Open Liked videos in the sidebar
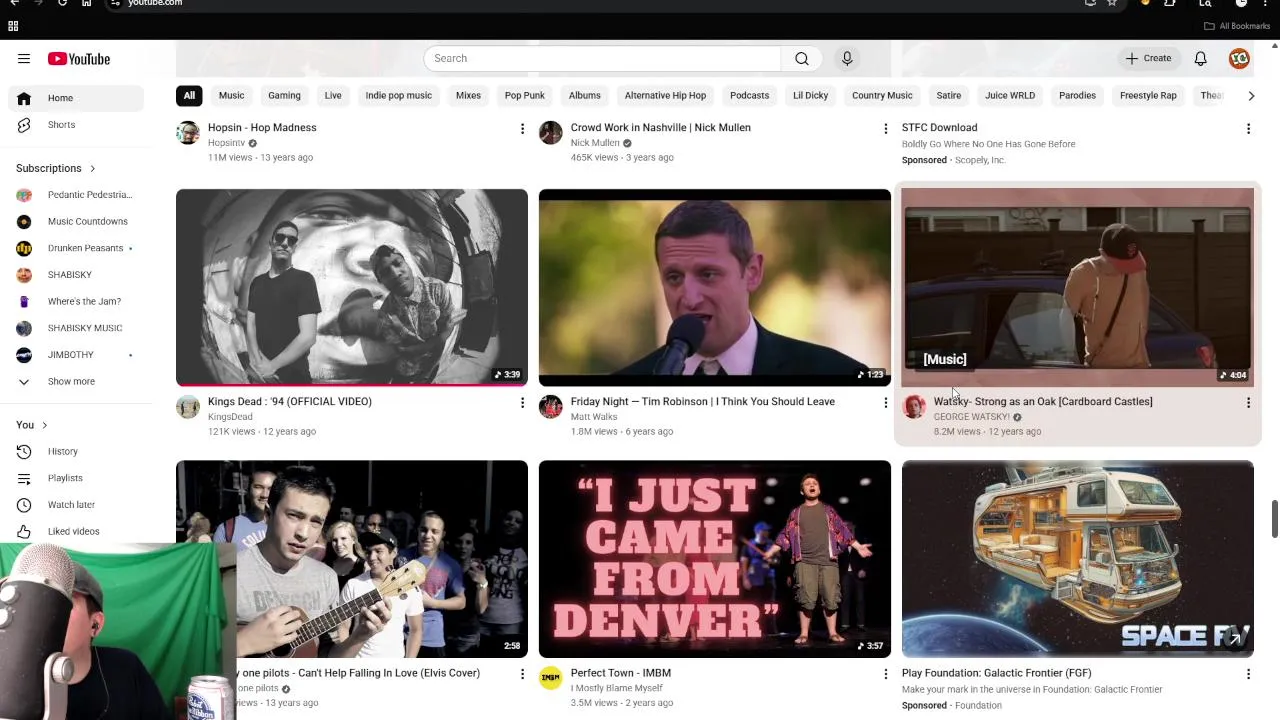This screenshot has width=1280, height=720. (x=76, y=531)
